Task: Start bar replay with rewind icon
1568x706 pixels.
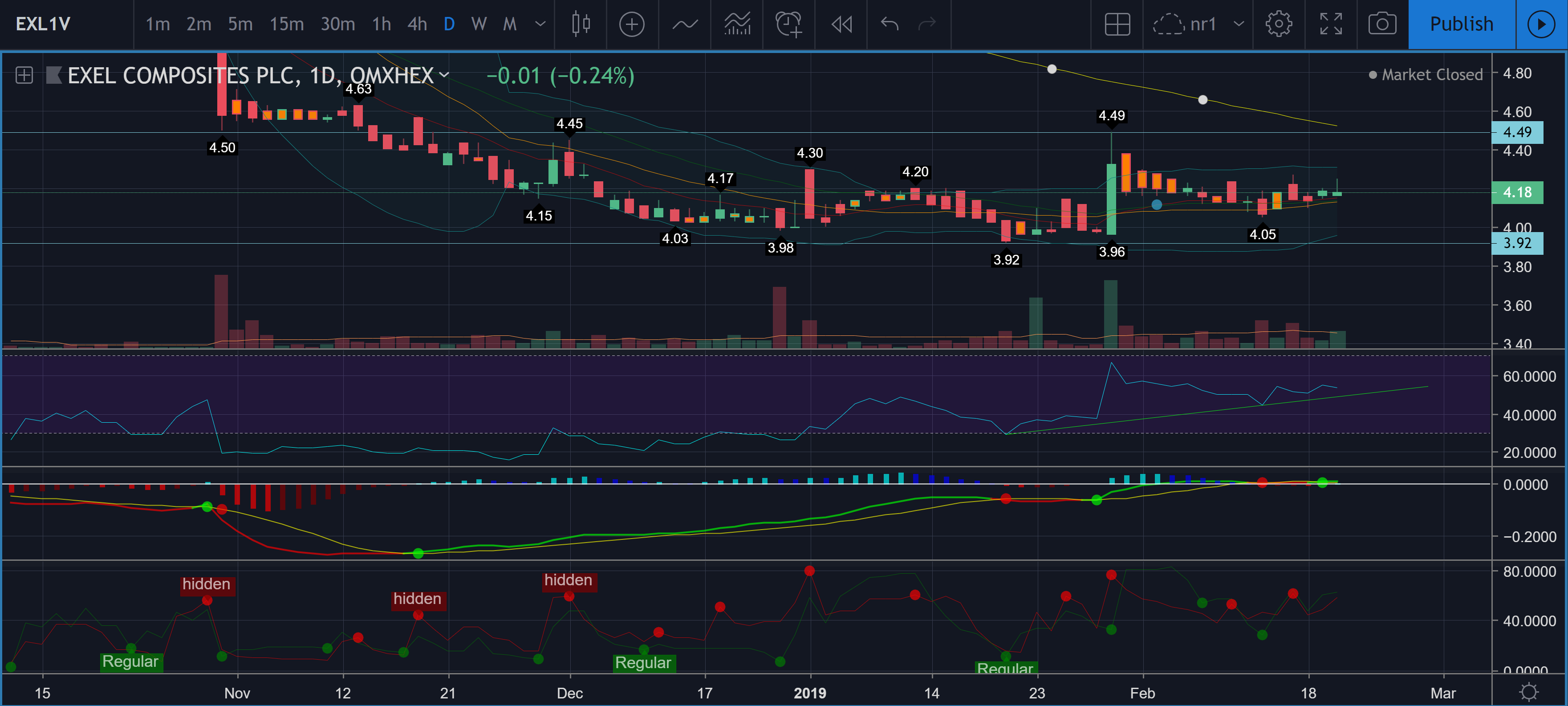Action: click(841, 24)
